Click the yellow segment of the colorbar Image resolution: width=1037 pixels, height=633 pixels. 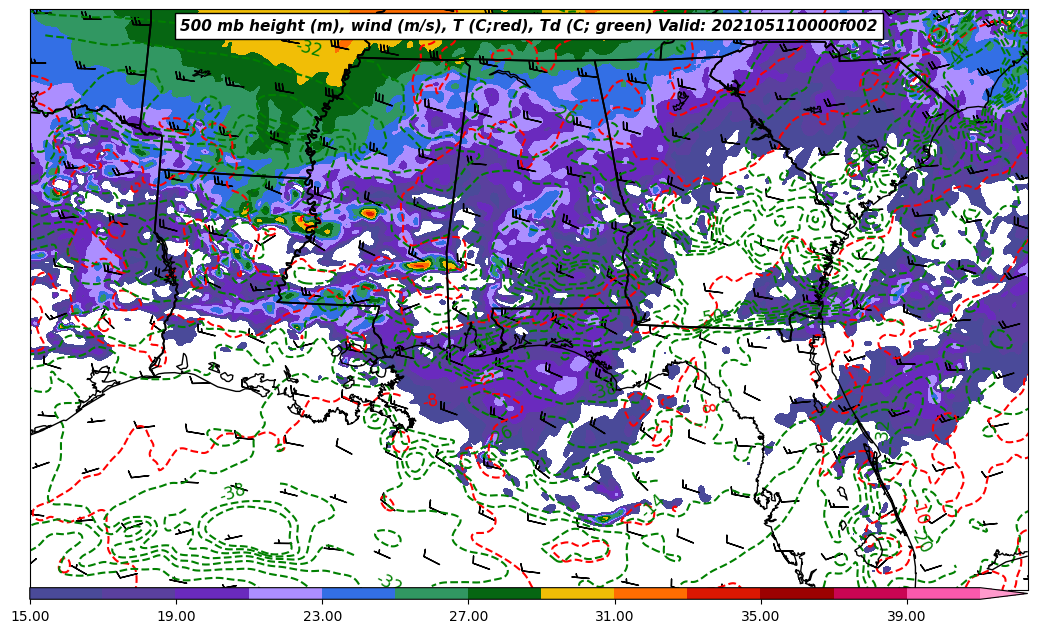[577, 593]
